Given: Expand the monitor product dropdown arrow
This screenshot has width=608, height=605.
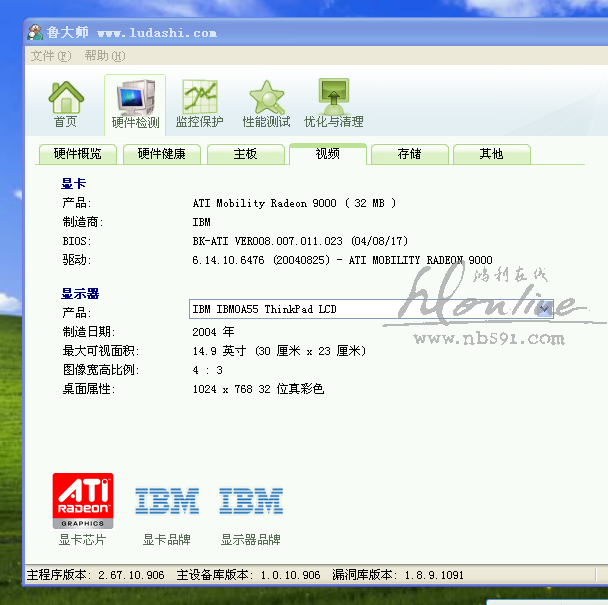Looking at the screenshot, I should [544, 309].
